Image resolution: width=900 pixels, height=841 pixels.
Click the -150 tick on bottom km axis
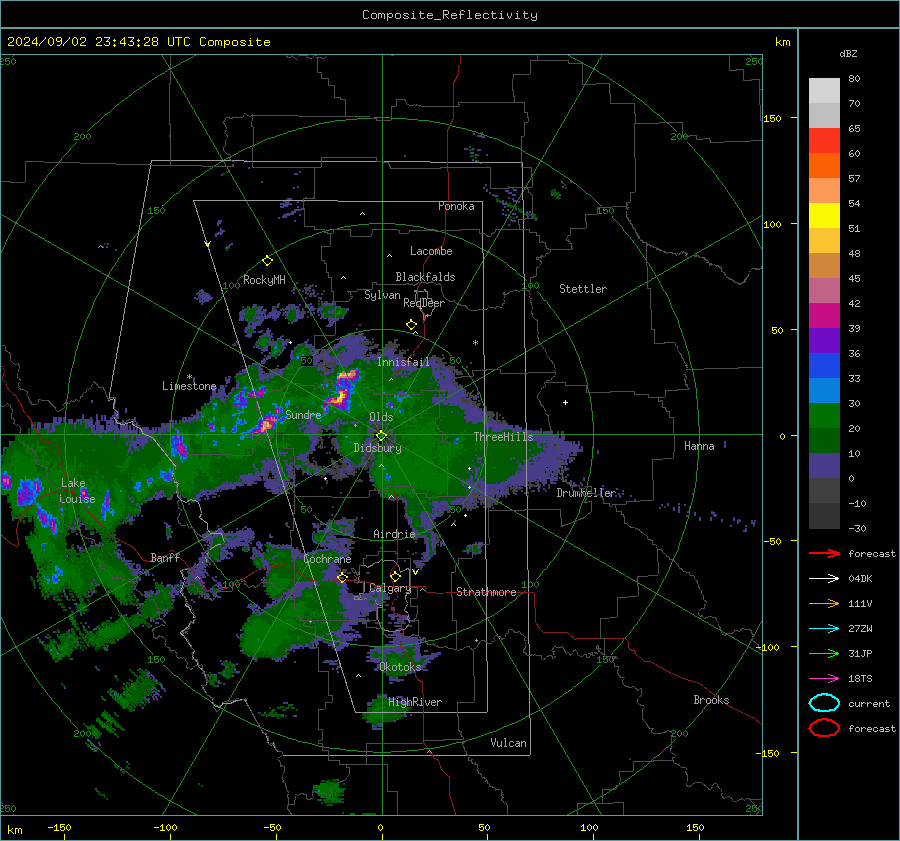coord(59,827)
